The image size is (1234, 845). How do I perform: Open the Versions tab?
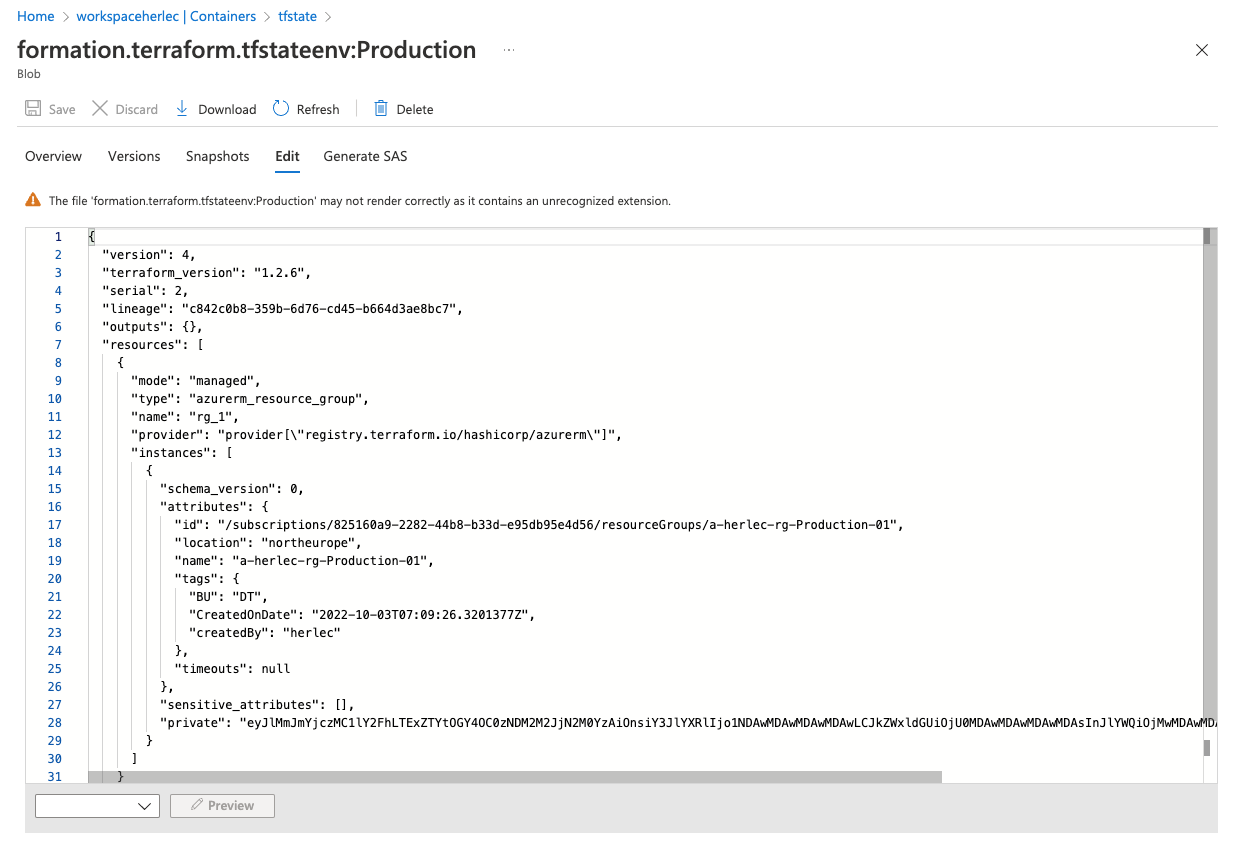pyautogui.click(x=134, y=156)
